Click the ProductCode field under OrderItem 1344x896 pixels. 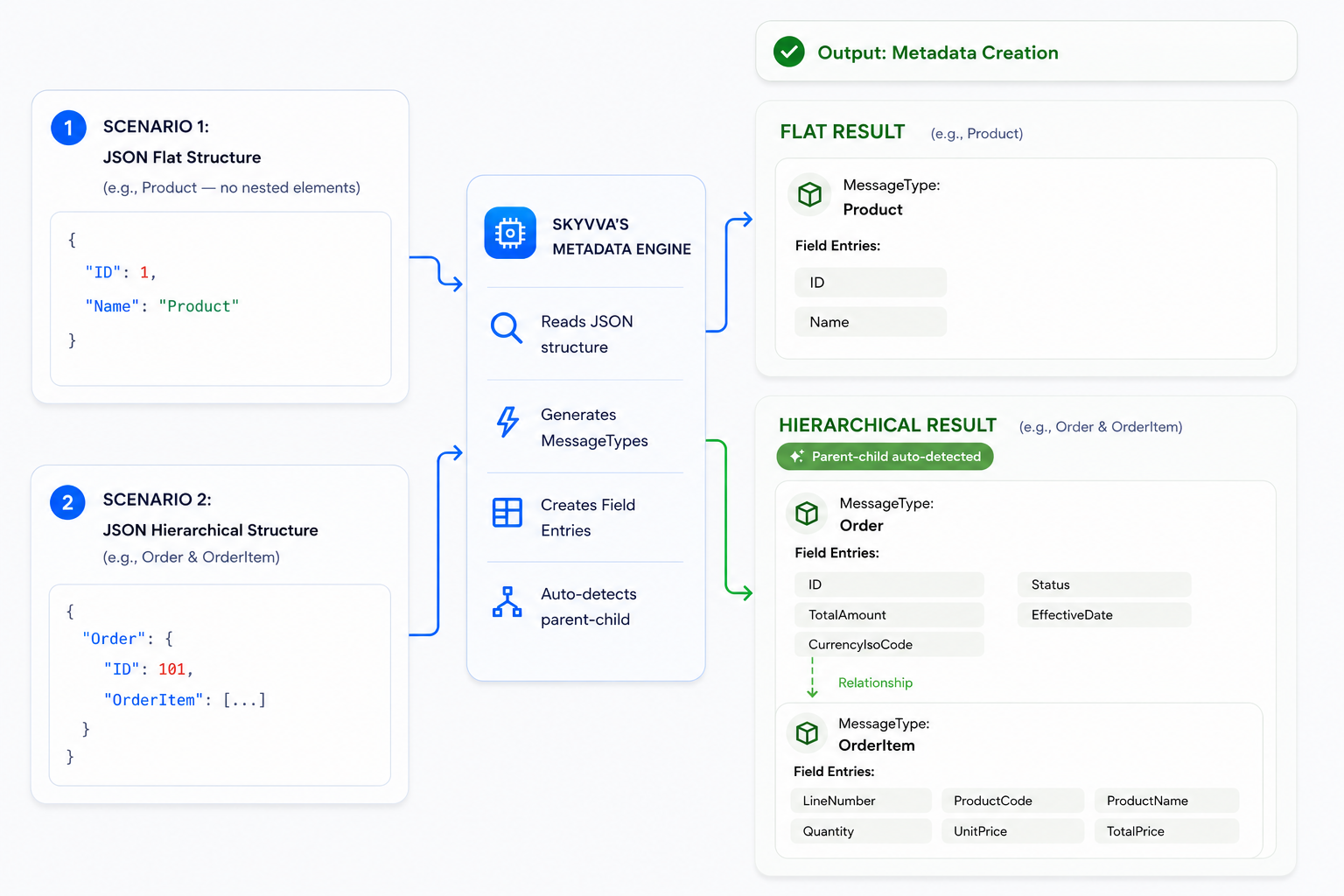[1013, 801]
